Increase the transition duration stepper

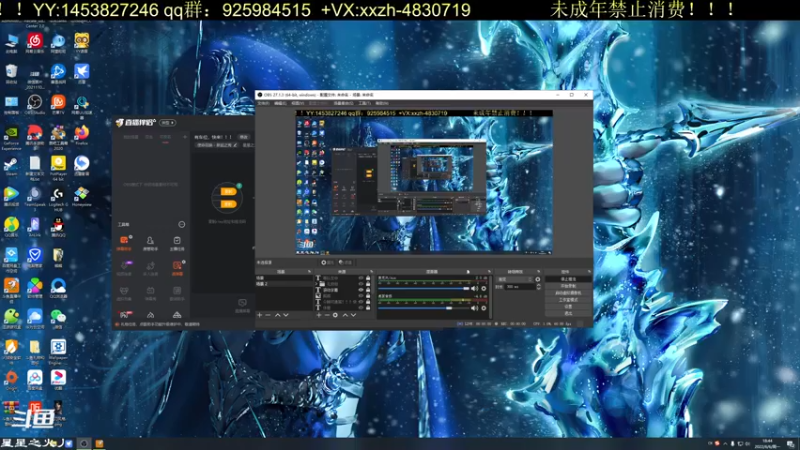[539, 285]
